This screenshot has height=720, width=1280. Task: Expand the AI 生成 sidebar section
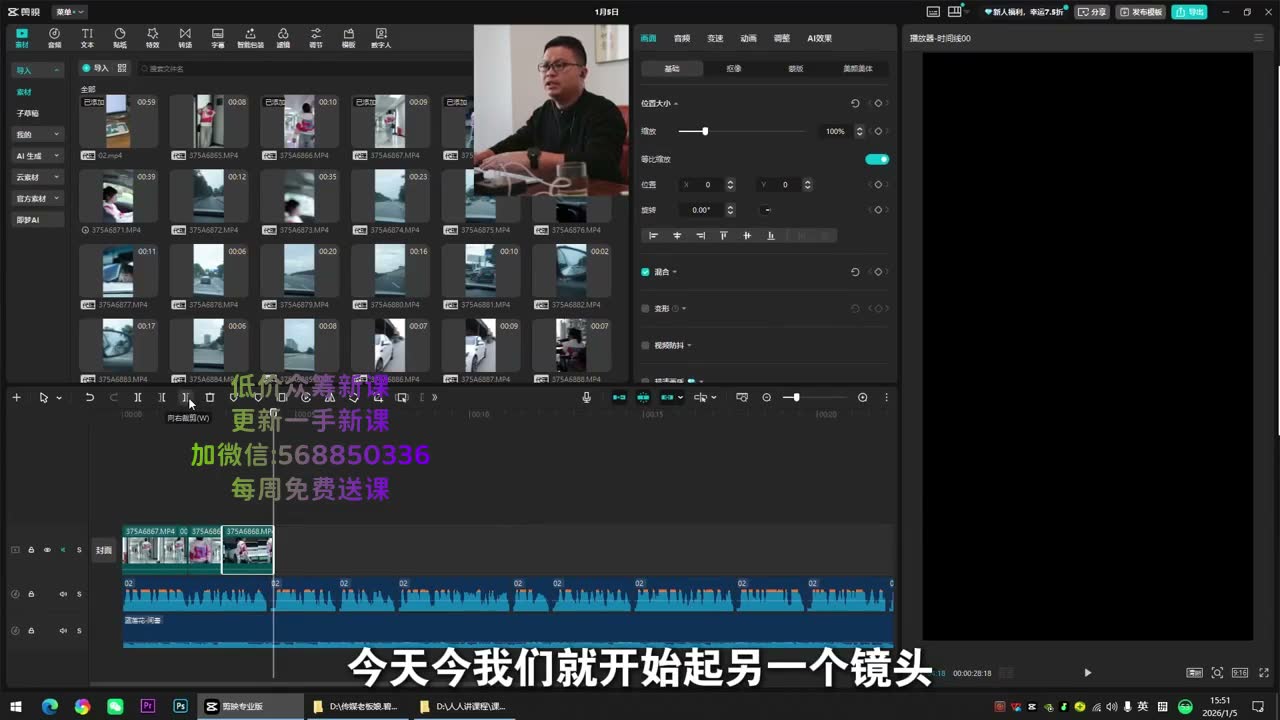pyautogui.click(x=38, y=156)
